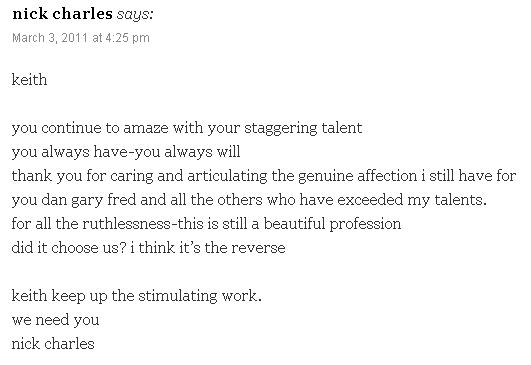Click the words "genuine affection" in the comment
The image size is (531, 365).
[357, 176]
